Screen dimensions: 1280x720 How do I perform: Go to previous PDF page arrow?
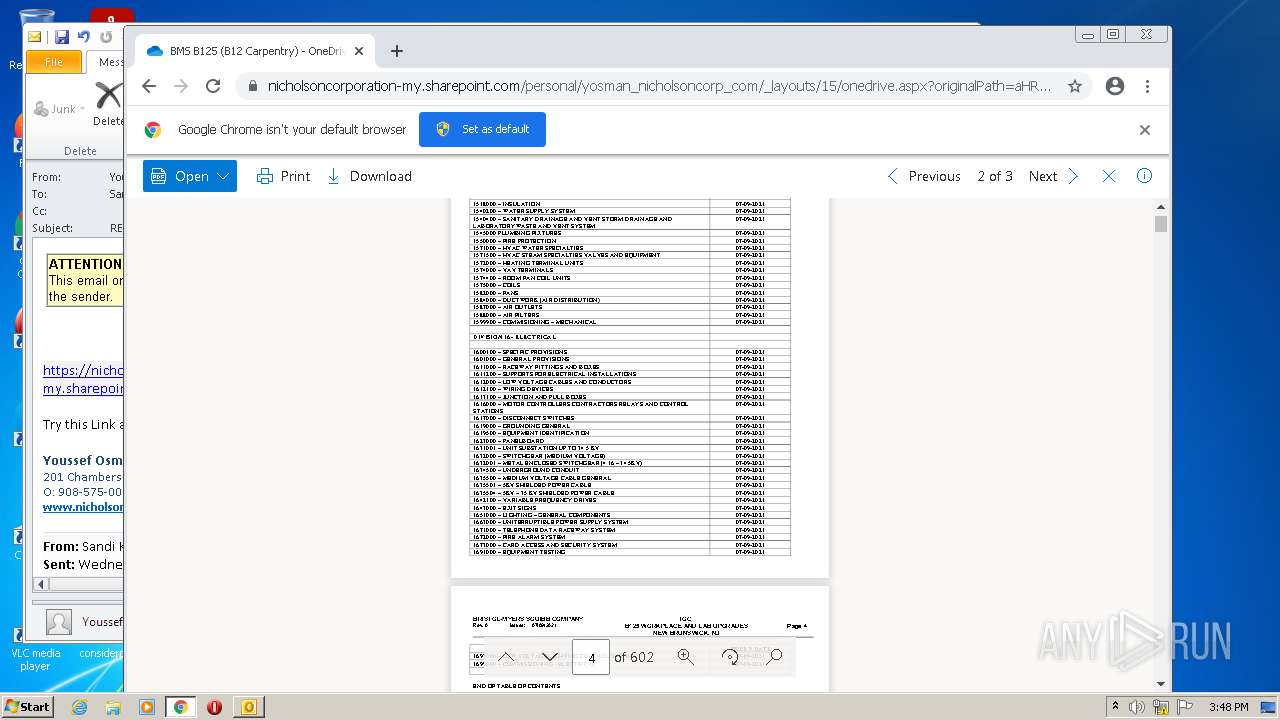(506, 657)
